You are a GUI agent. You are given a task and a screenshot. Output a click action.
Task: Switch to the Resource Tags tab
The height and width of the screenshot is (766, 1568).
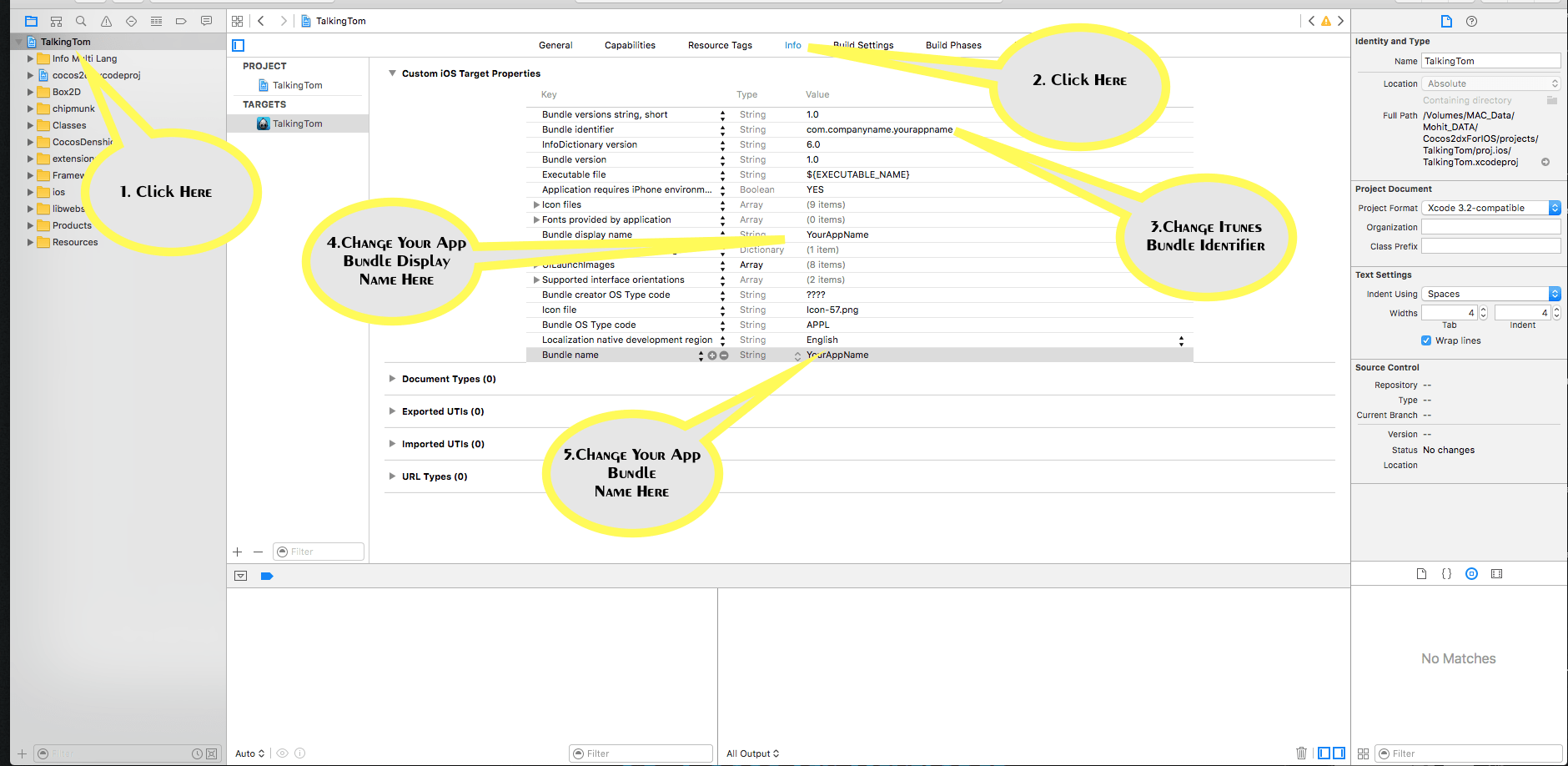pos(720,45)
